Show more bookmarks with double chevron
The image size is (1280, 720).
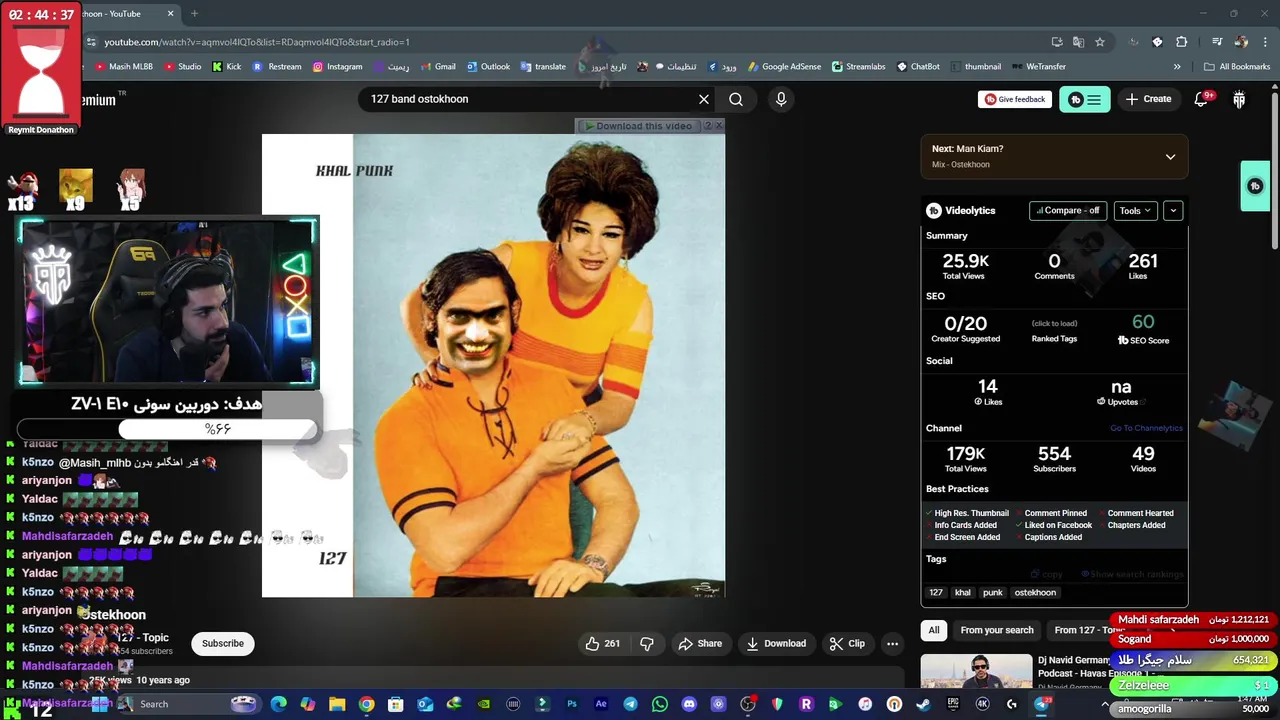click(x=1177, y=67)
